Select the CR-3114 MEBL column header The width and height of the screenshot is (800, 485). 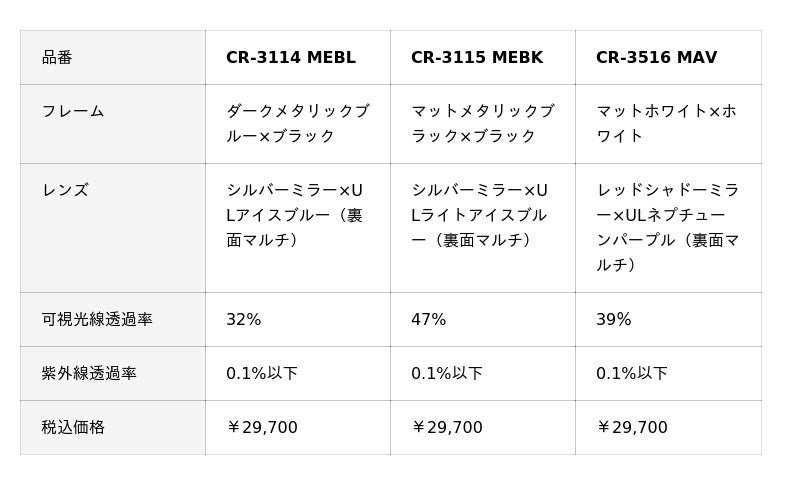tap(291, 58)
